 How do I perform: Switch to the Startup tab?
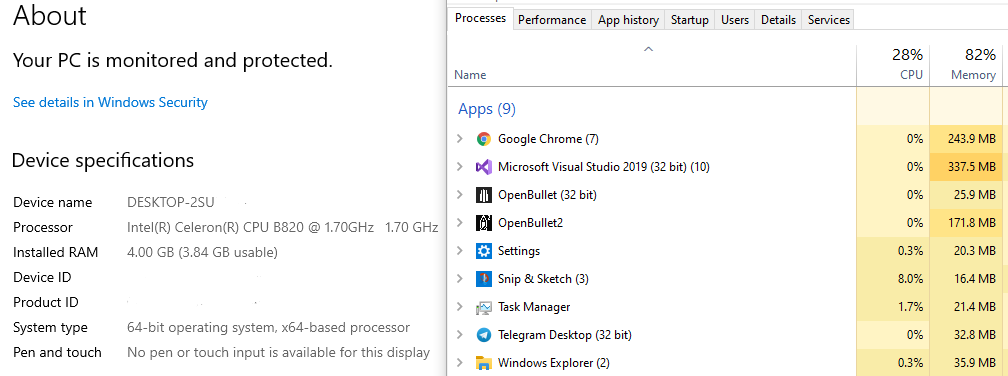[x=689, y=20]
